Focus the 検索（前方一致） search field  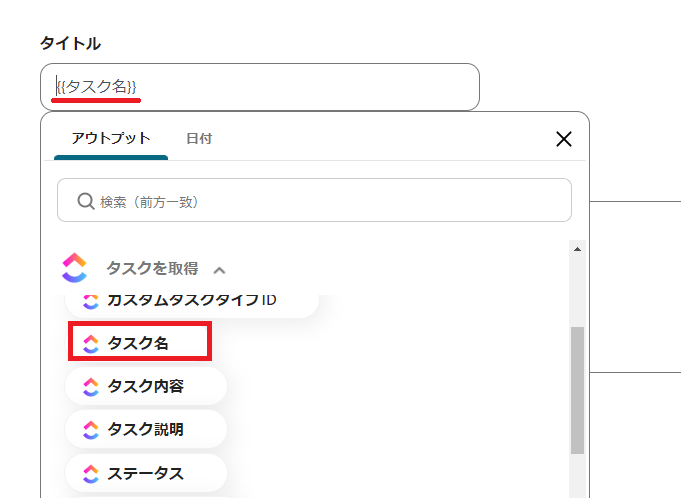coord(330,201)
